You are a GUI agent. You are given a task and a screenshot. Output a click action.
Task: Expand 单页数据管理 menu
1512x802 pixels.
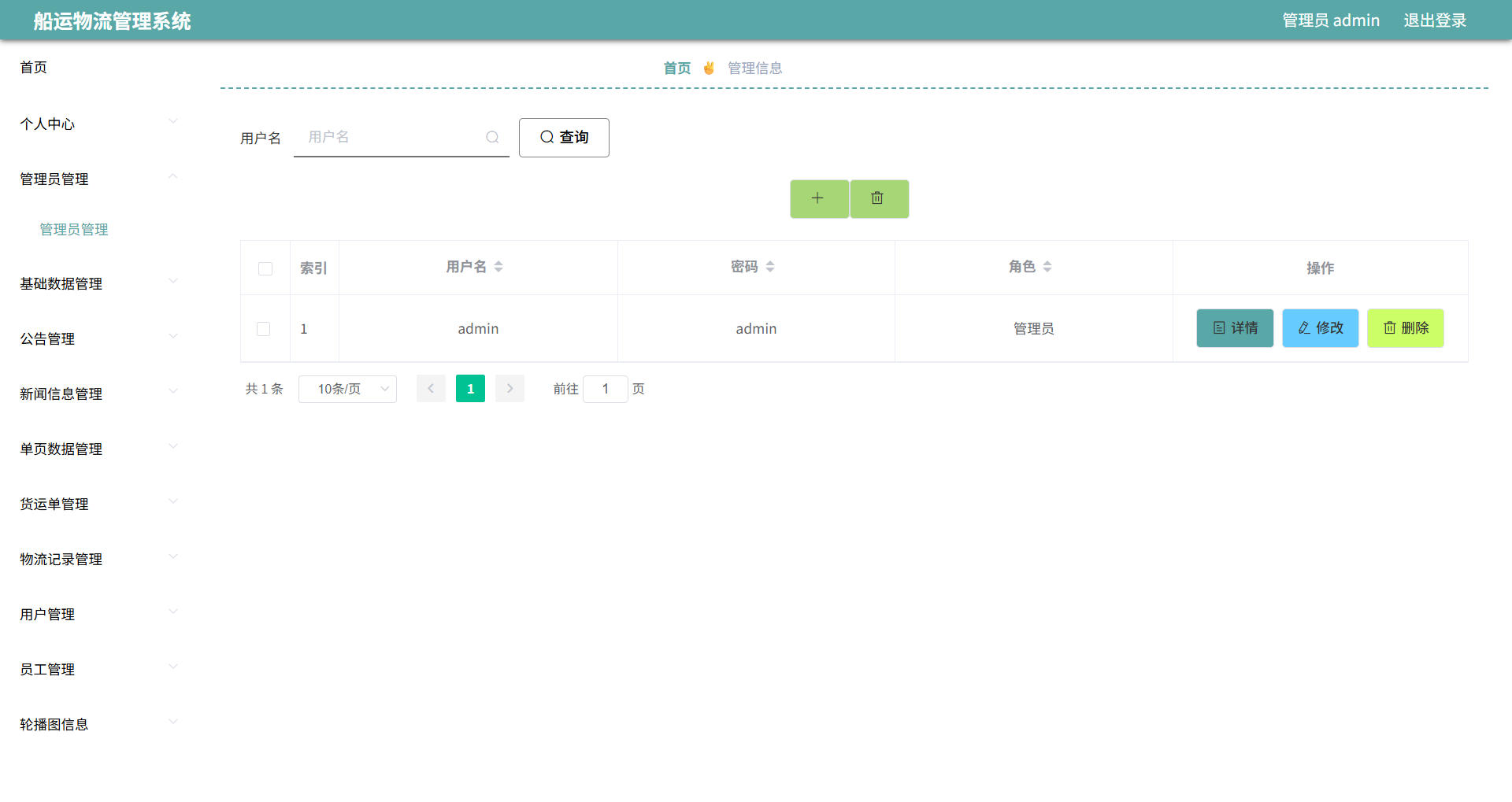coord(98,449)
